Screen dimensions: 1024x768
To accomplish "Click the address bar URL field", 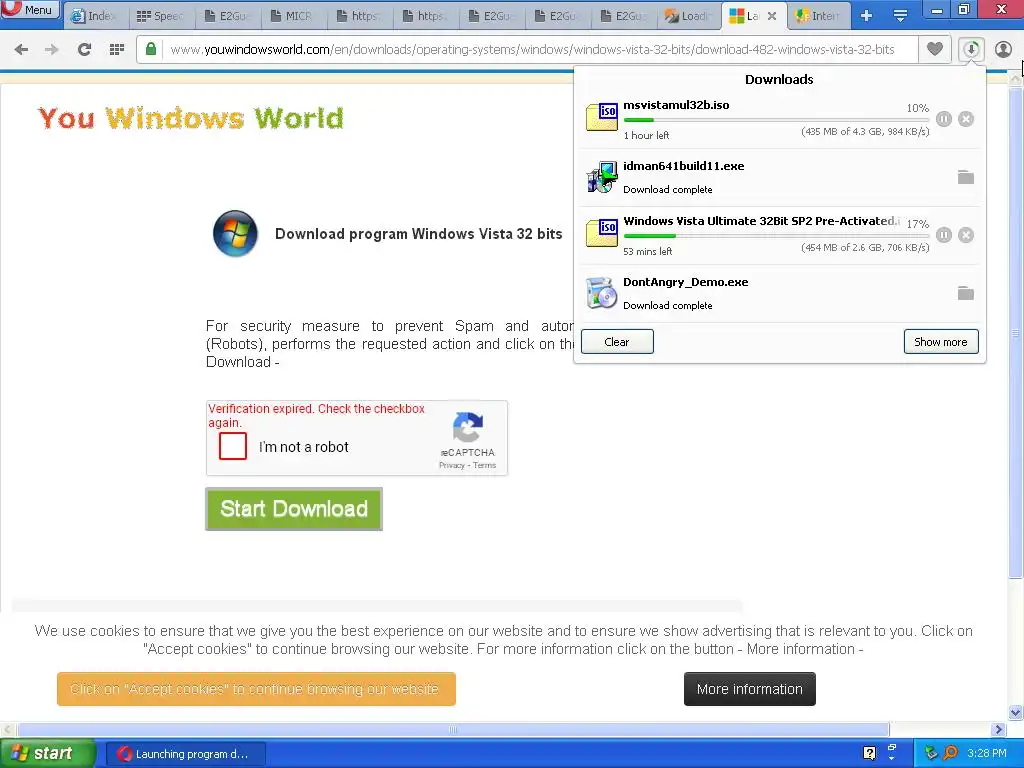I will (x=532, y=50).
